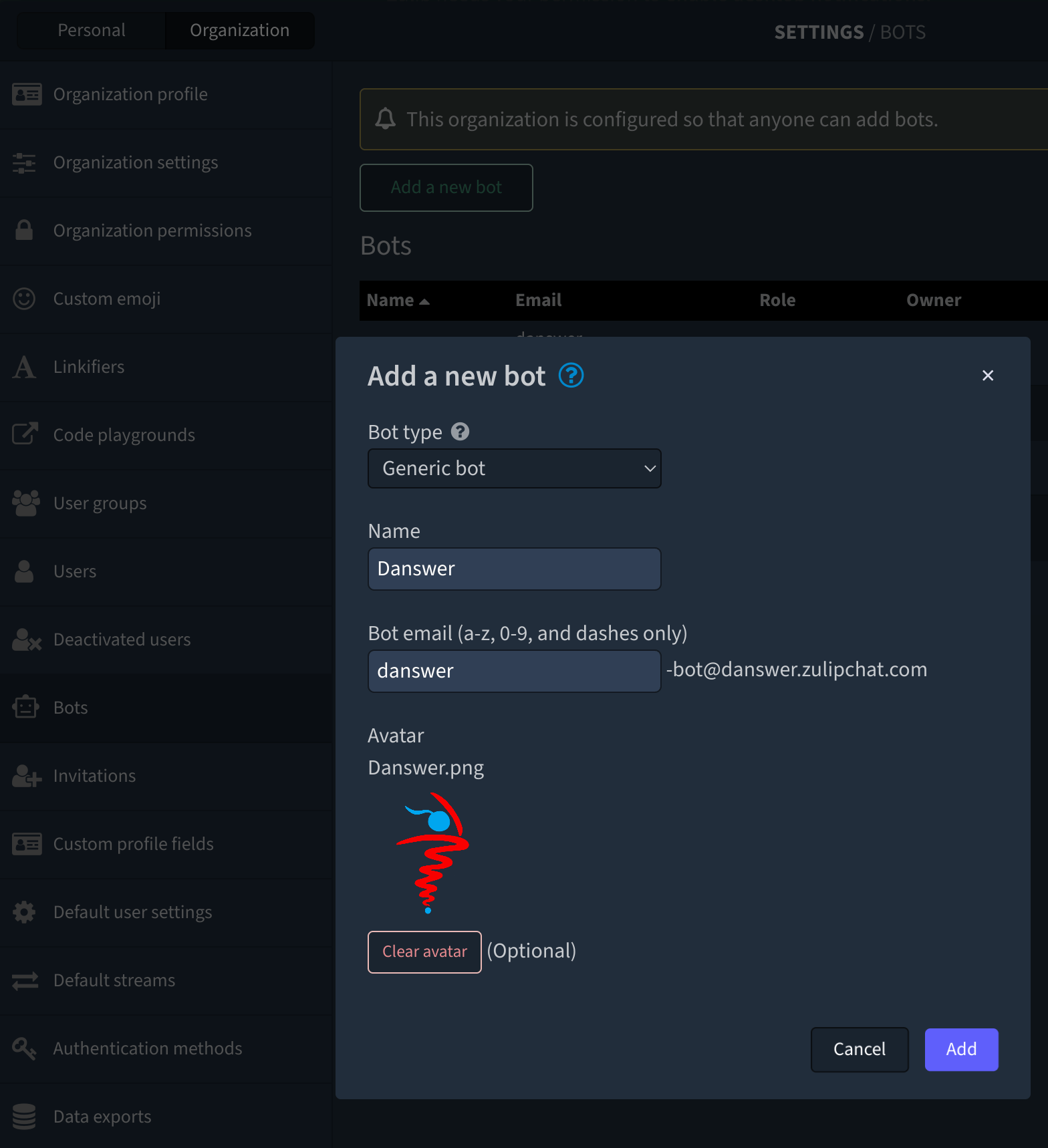
Task: Switch to the Organization settings tab
Action: pos(239,30)
